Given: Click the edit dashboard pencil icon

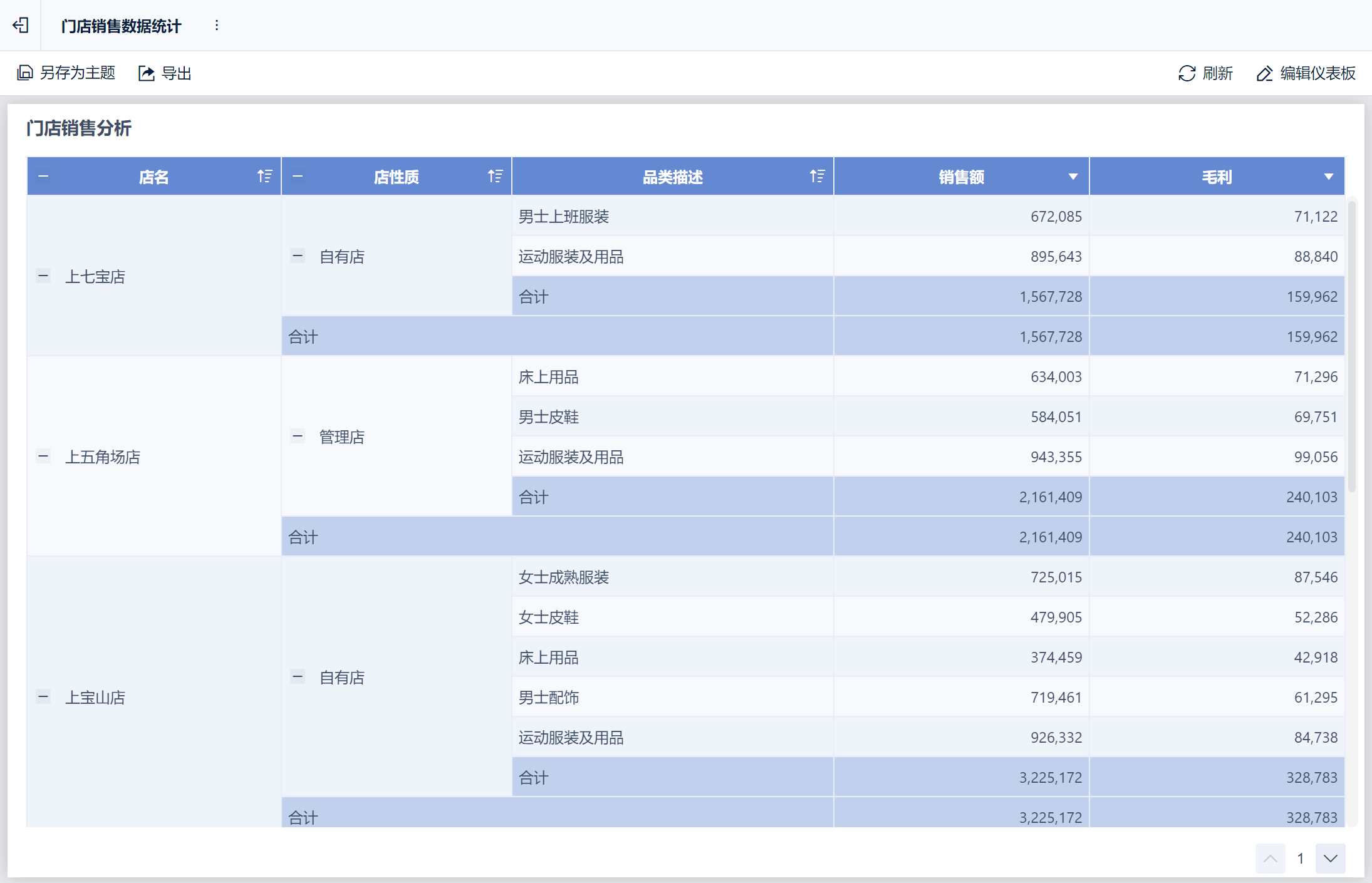Looking at the screenshot, I should click(x=1264, y=73).
